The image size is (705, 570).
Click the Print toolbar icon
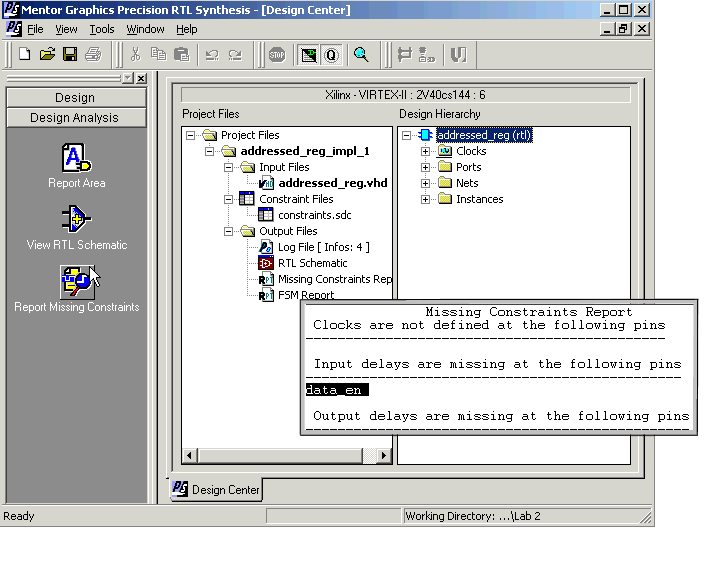click(94, 54)
